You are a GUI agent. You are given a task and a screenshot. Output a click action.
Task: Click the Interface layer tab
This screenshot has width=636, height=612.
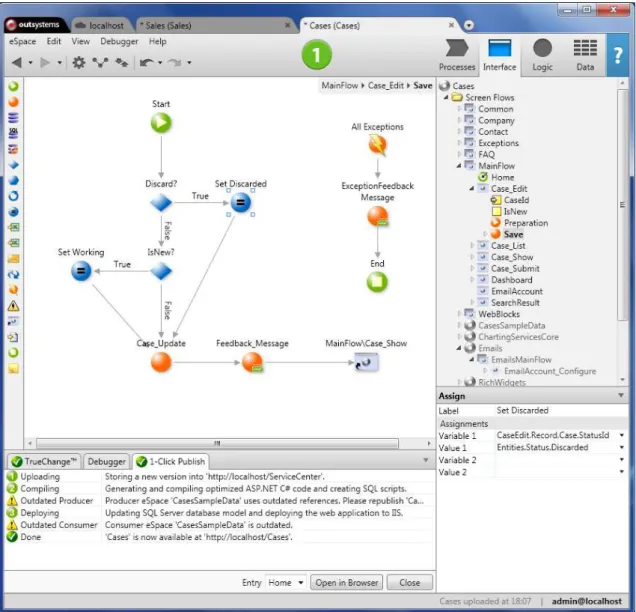[499, 55]
